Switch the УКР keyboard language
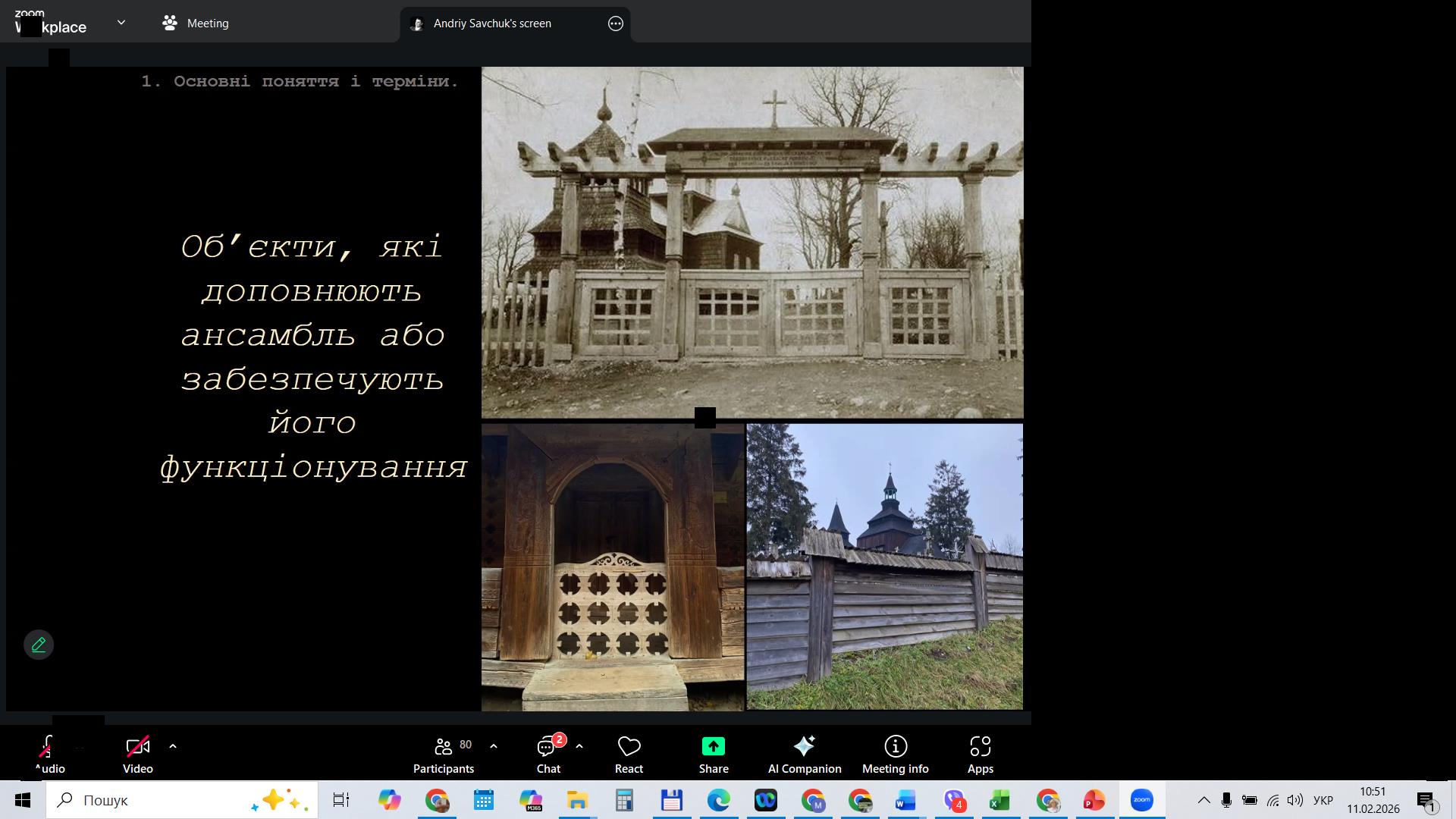The height and width of the screenshot is (819, 1456). (1323, 799)
